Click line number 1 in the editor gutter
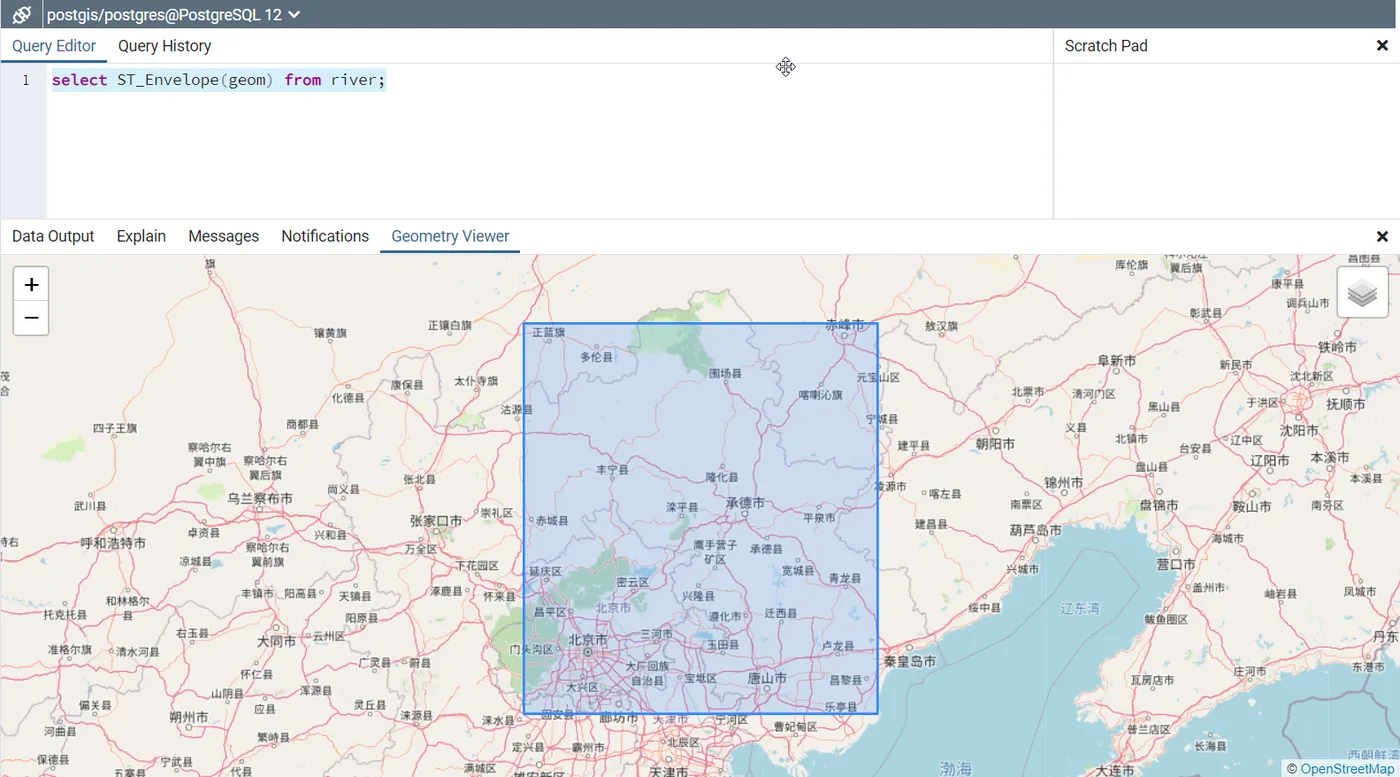This screenshot has height=777, width=1400. pyautogui.click(x=26, y=80)
